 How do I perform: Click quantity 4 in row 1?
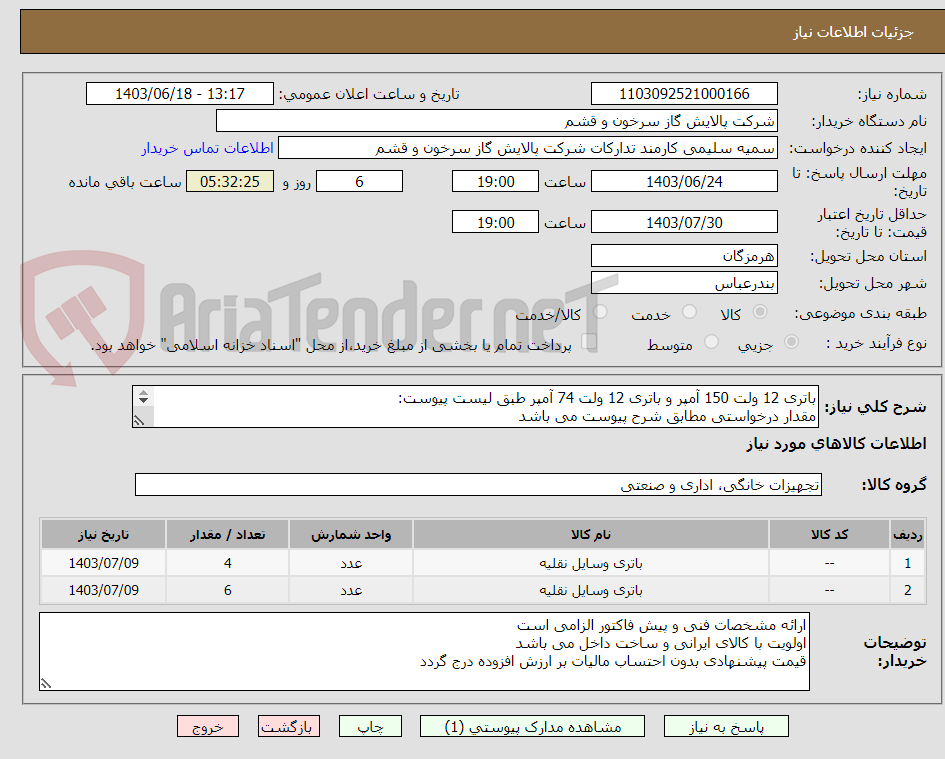pos(227,563)
